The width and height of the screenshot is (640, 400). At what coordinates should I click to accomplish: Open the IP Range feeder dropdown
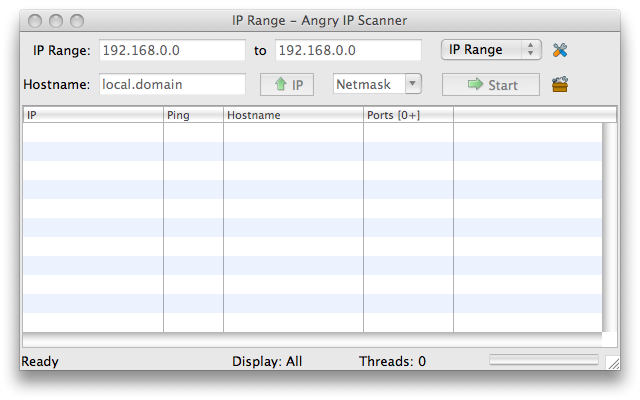tap(491, 50)
